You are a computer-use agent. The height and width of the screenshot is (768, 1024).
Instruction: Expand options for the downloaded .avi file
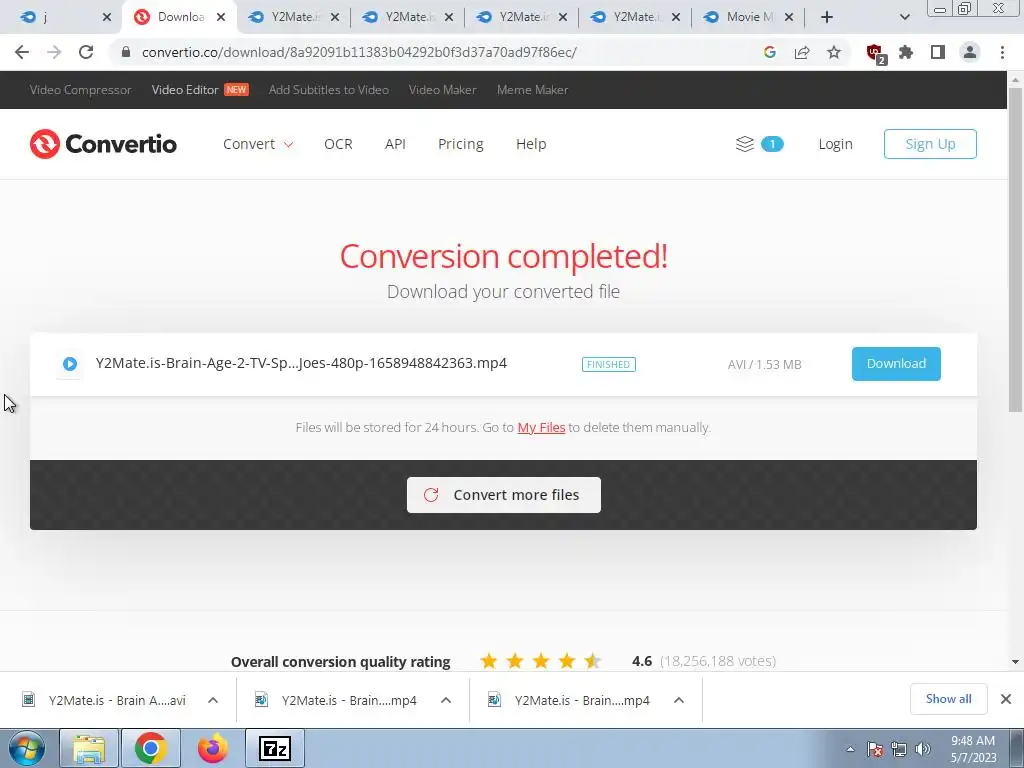[213, 700]
